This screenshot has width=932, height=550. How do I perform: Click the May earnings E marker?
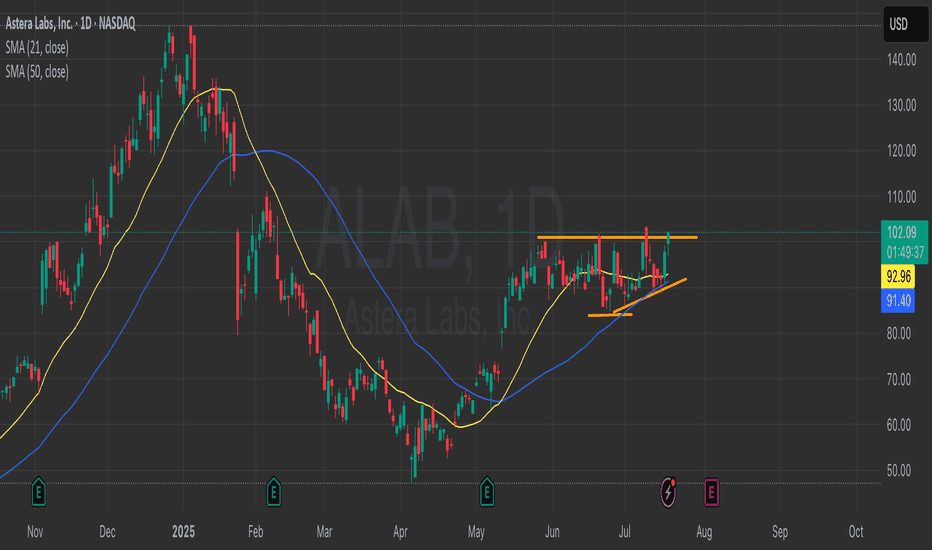click(x=487, y=492)
